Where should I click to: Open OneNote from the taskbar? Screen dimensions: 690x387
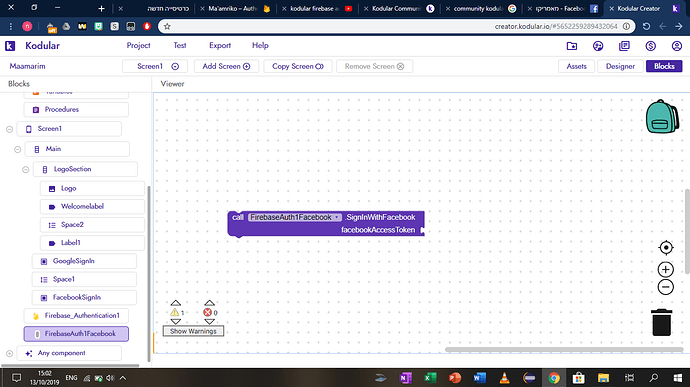tap(405, 378)
